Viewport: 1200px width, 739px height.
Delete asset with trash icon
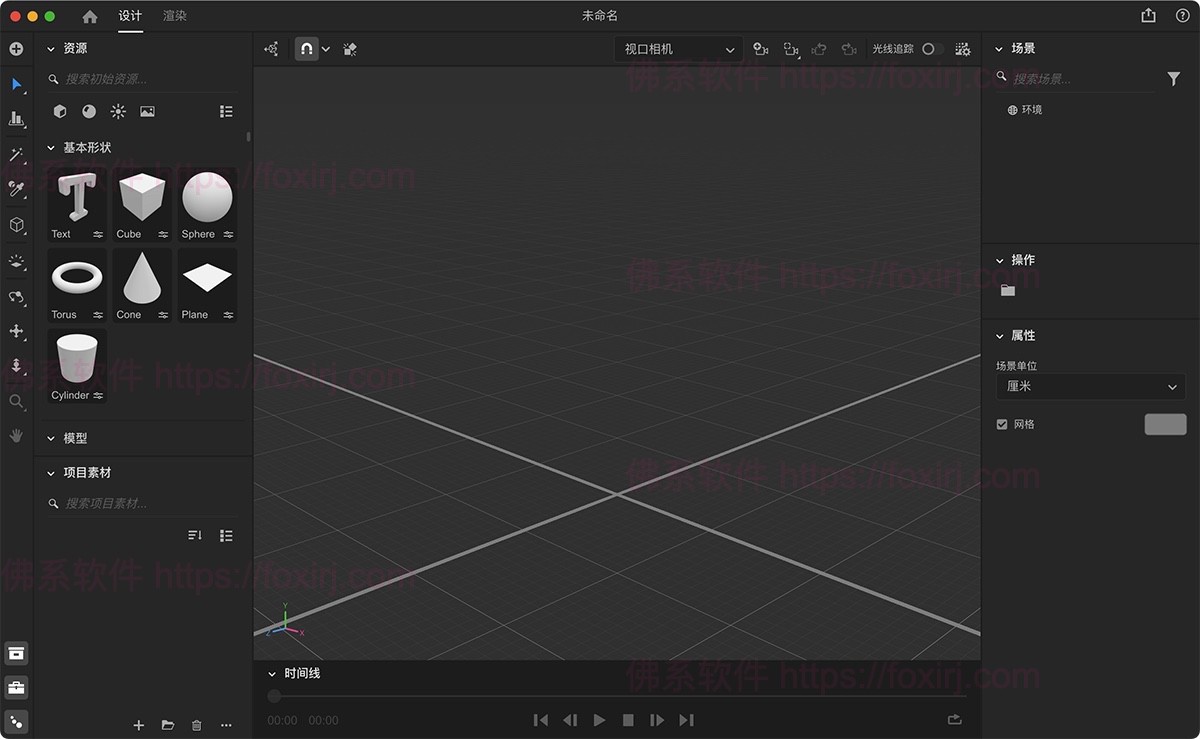[197, 725]
